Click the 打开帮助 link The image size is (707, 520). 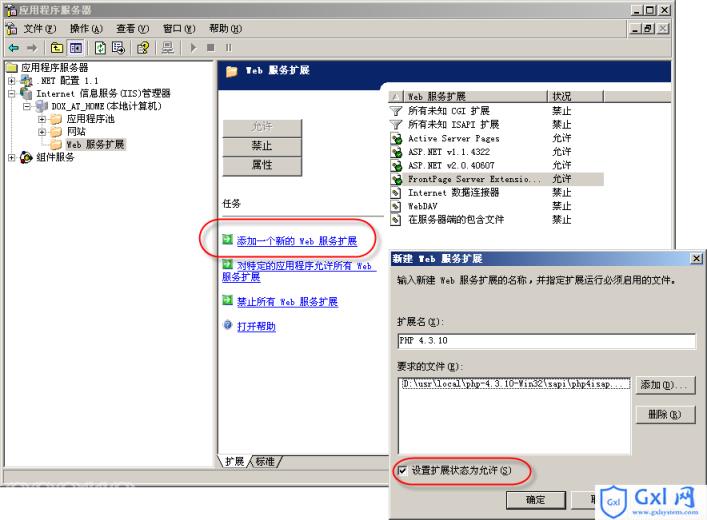tap(256, 326)
